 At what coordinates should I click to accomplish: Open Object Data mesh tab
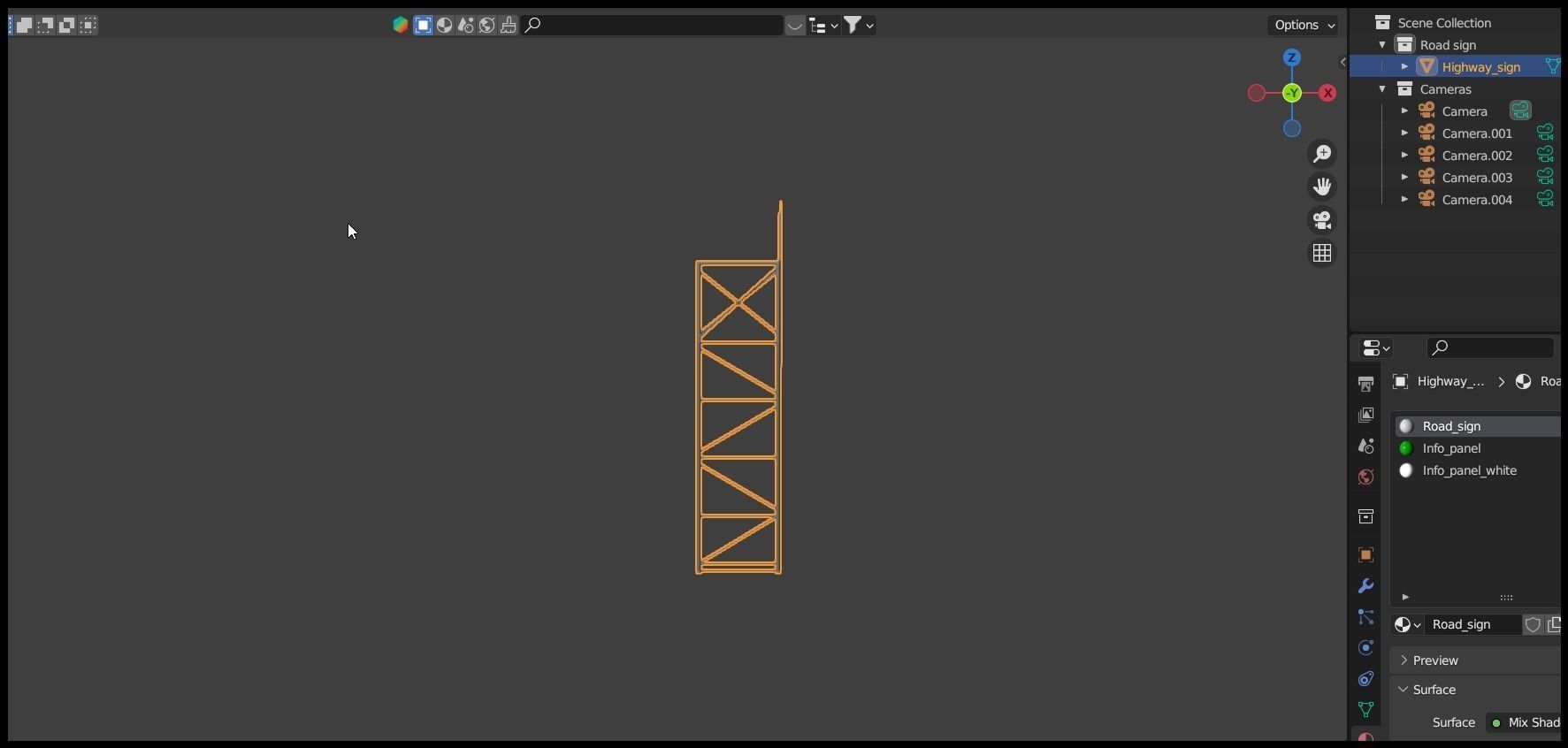[1366, 710]
